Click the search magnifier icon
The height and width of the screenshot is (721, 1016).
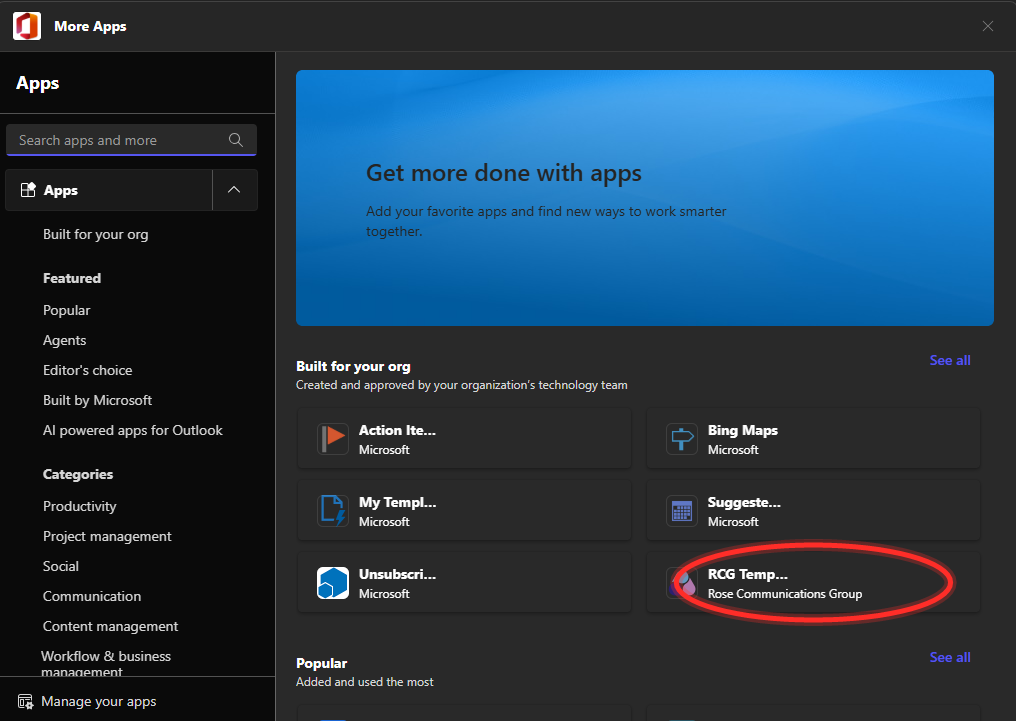[236, 140]
